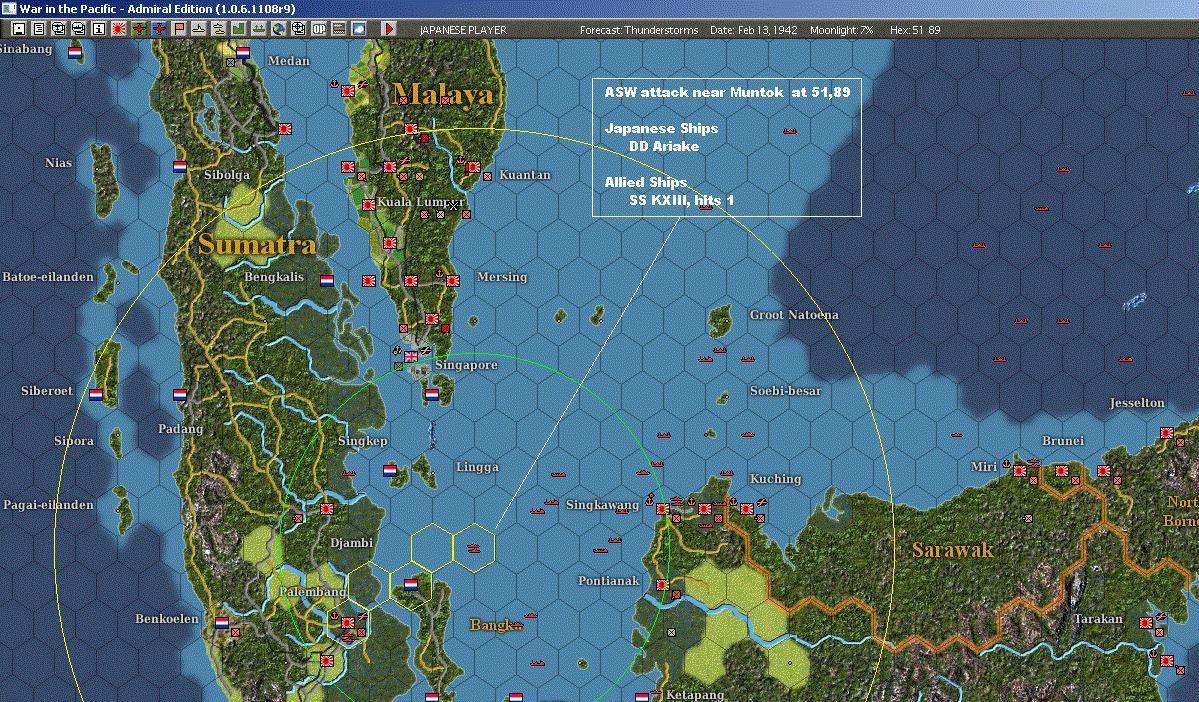Click the Kuala Lumpur map label
1199x702 pixels.
421,202
